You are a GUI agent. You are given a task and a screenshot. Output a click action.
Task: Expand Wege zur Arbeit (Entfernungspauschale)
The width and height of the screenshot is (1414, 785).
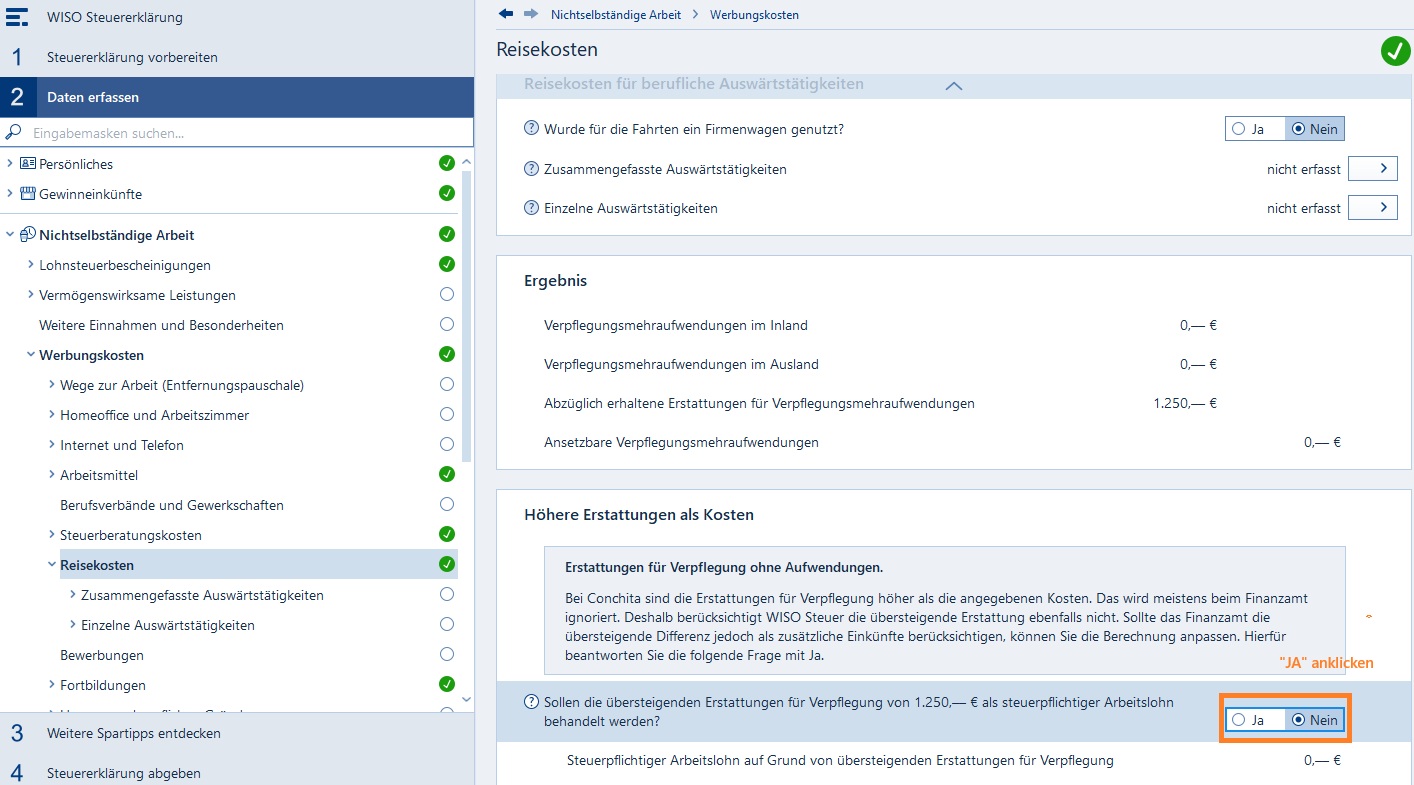pos(52,384)
